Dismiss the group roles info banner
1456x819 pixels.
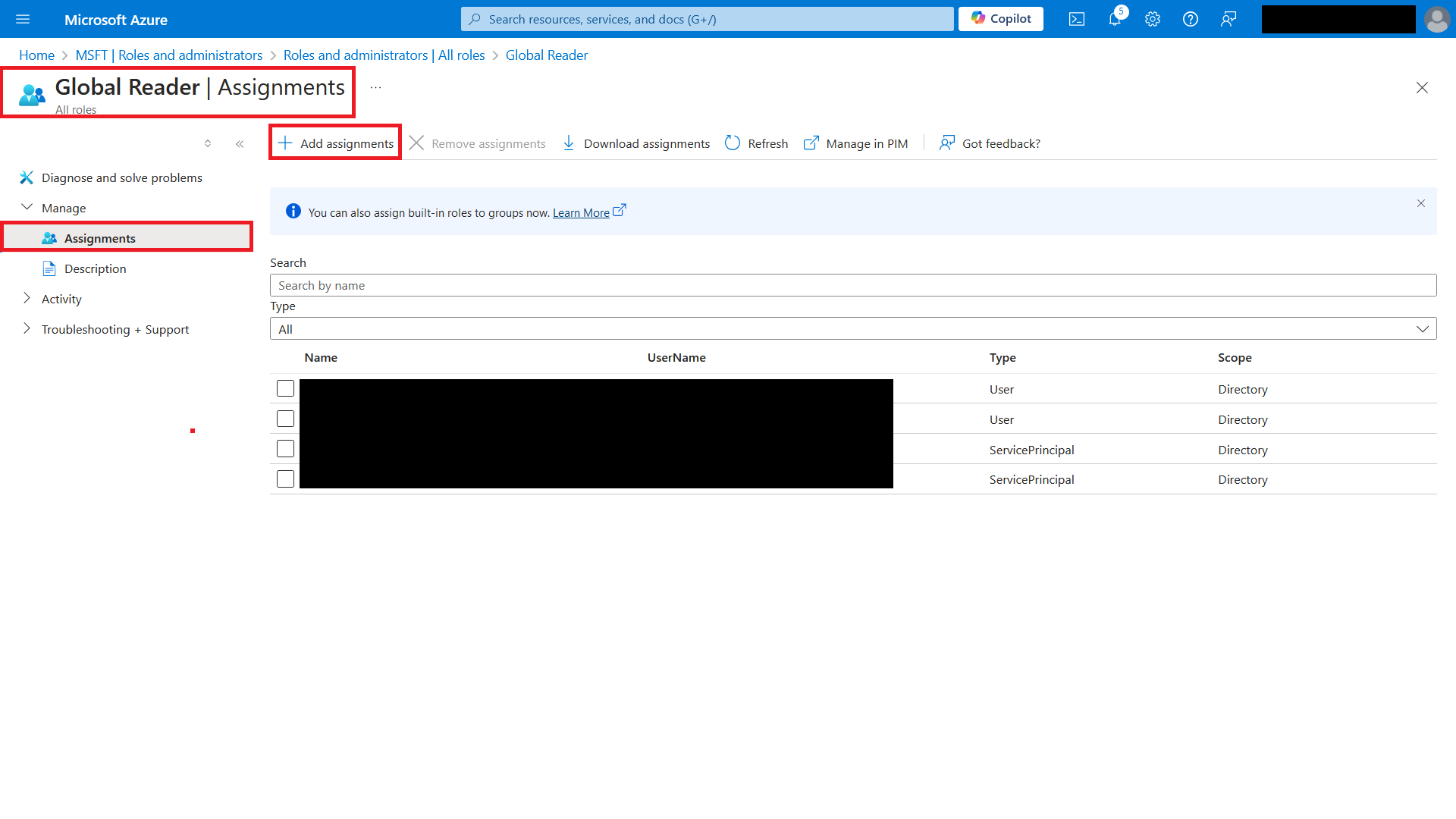1421,203
